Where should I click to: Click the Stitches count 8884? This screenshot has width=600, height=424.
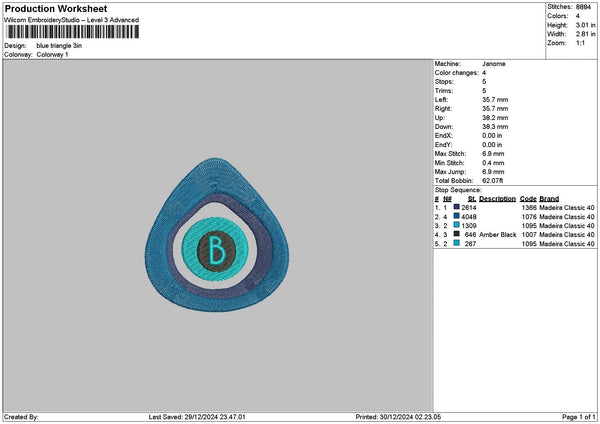[585, 6]
